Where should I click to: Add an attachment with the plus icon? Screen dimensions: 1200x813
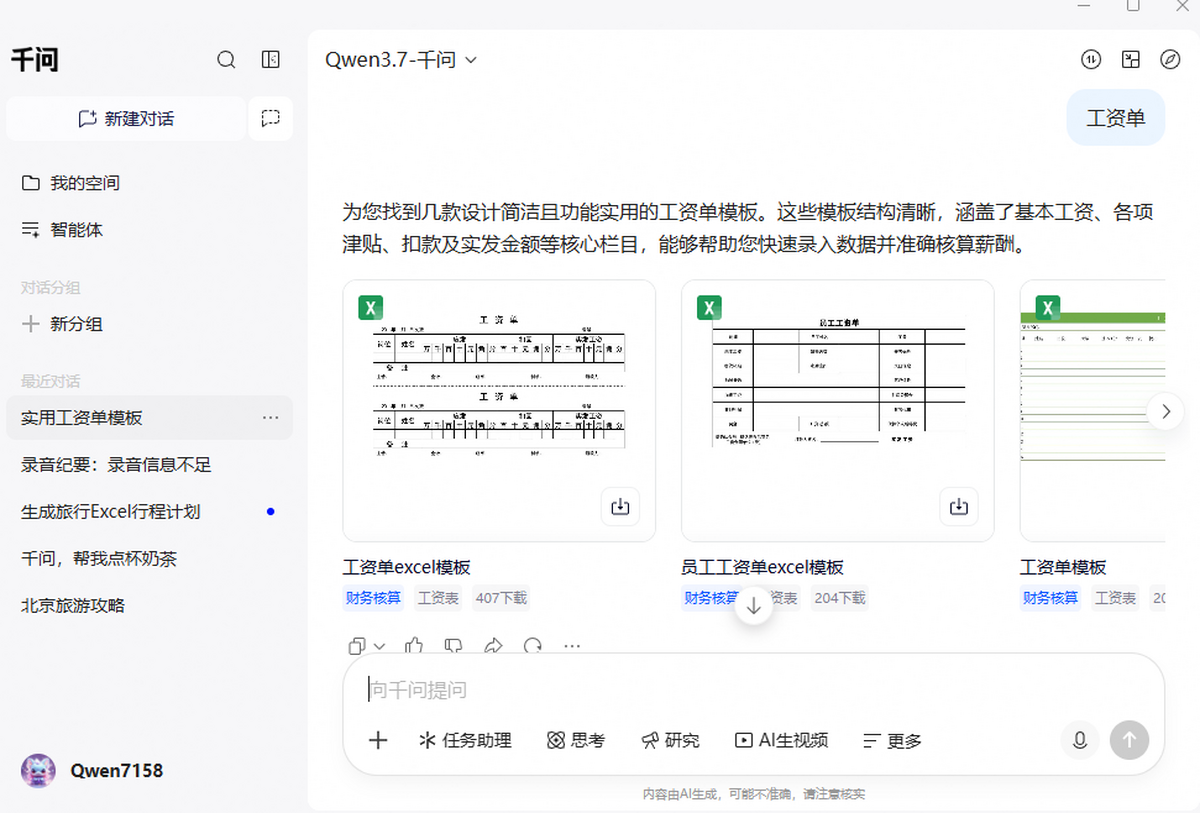377,740
